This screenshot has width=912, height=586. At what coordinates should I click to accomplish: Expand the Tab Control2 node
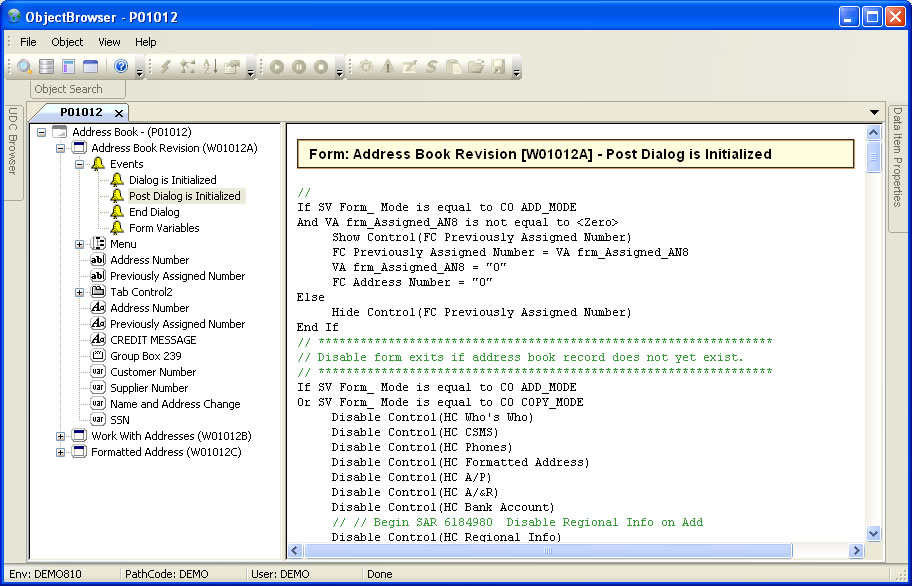(x=80, y=292)
